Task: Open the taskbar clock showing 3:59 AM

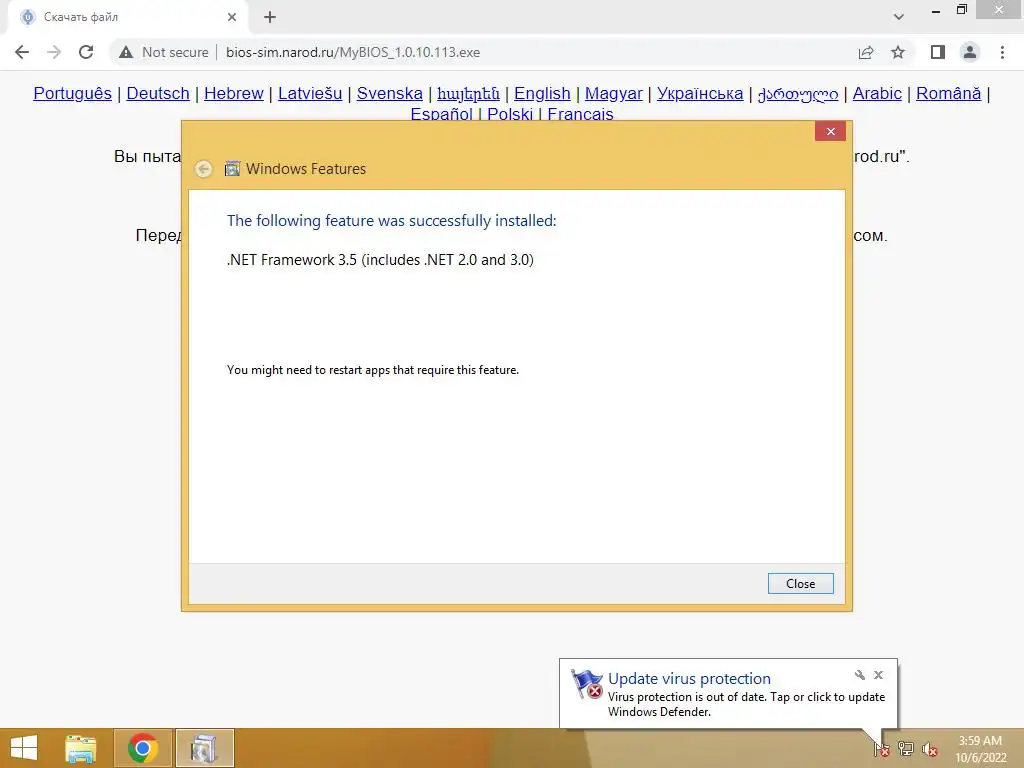Action: [980, 749]
